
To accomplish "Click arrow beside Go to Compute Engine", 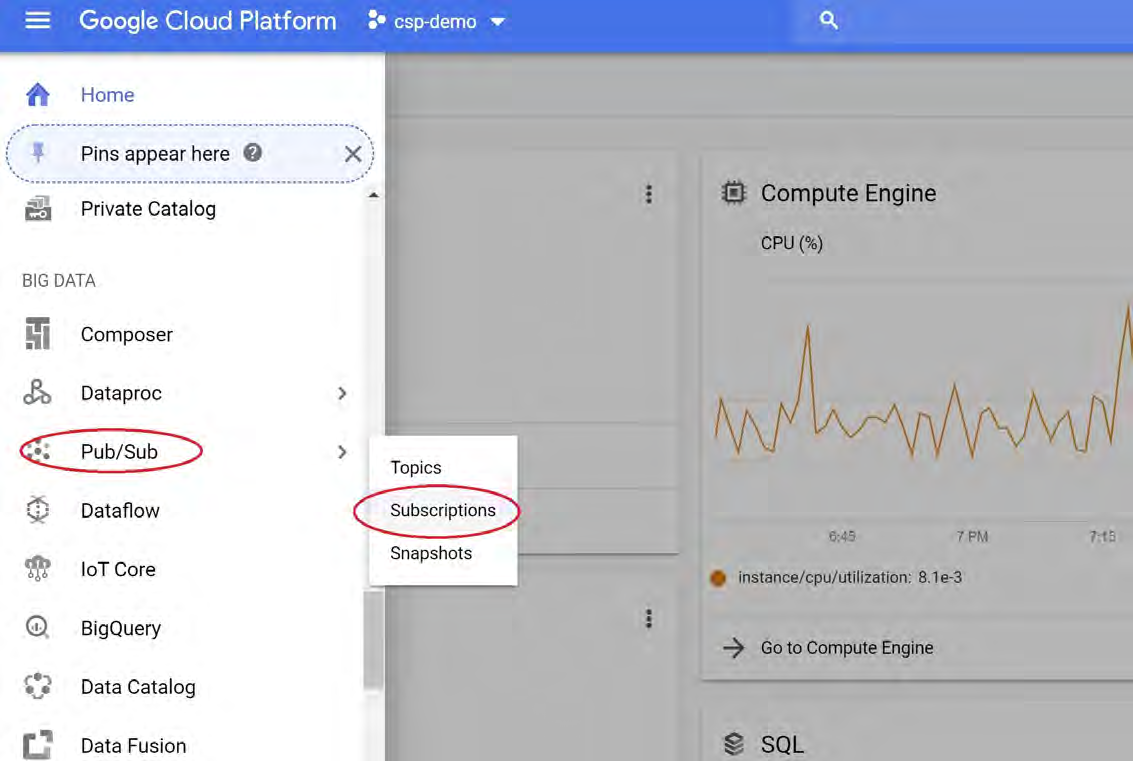I will (733, 648).
